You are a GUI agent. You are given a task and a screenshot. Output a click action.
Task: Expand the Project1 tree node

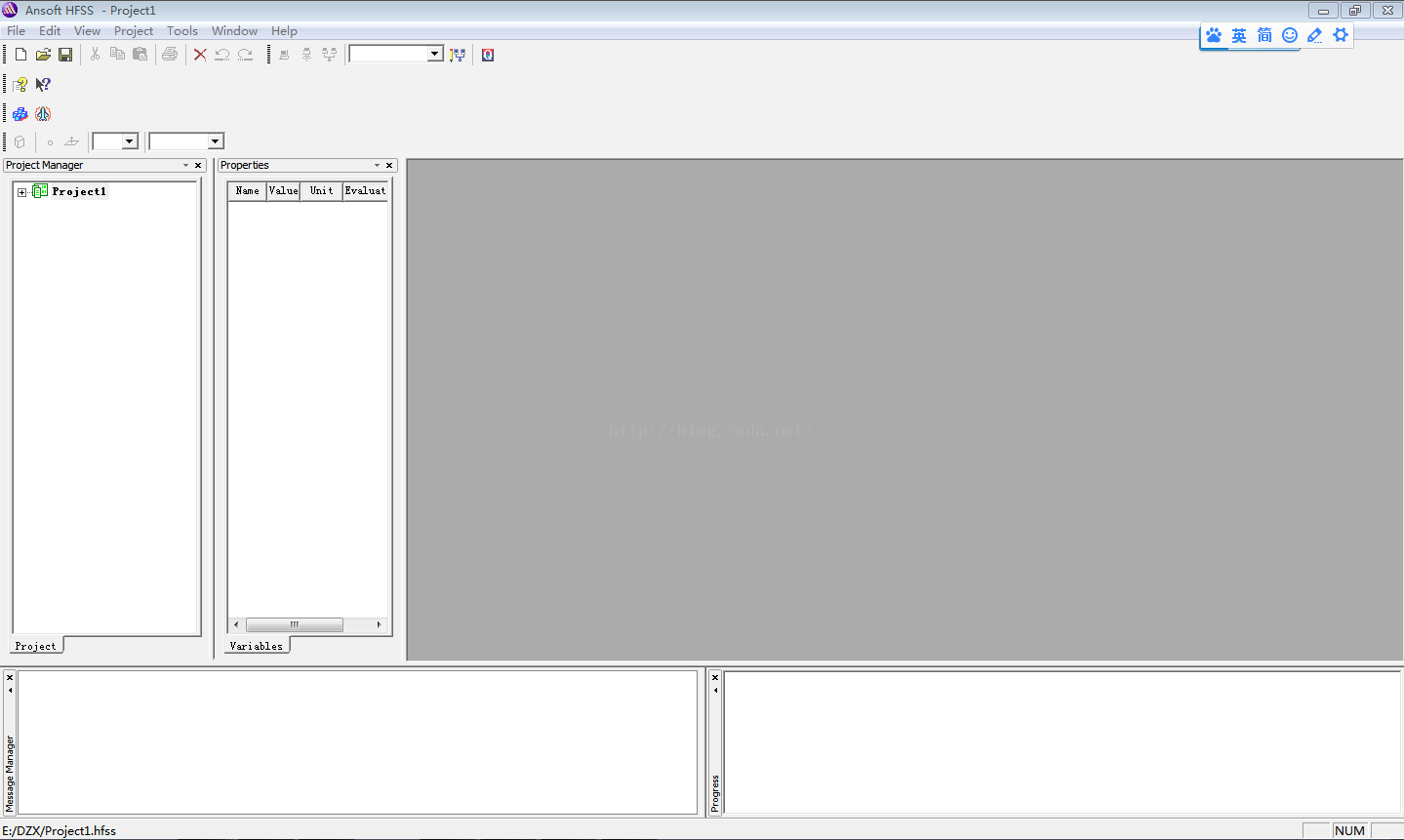[21, 192]
